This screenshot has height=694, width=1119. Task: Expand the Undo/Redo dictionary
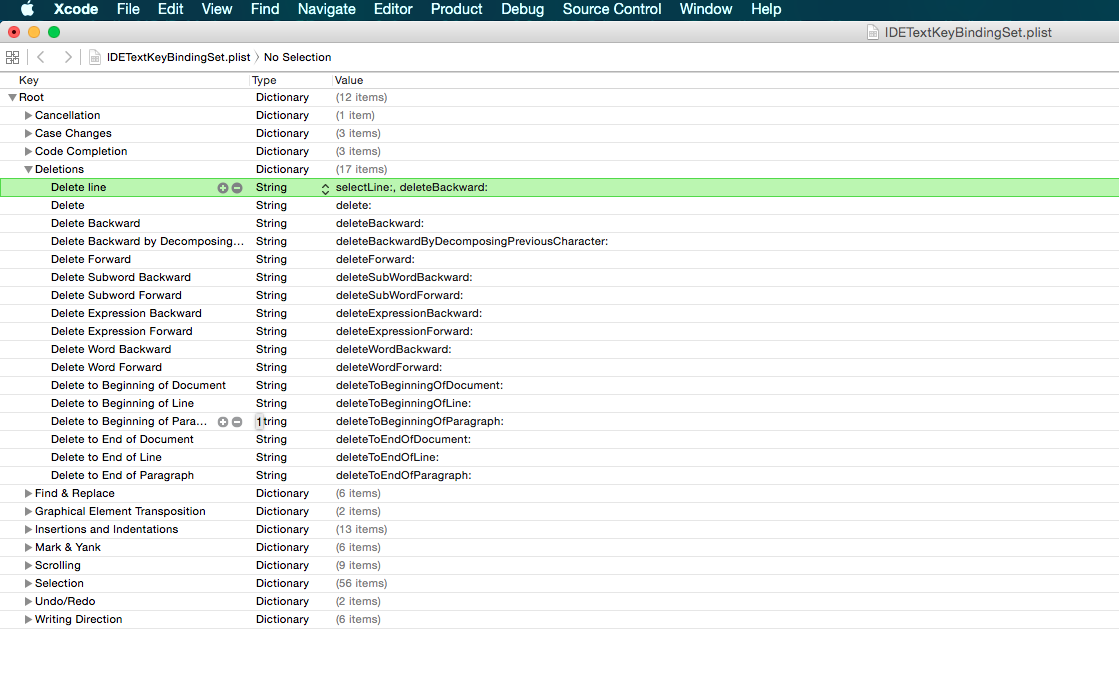click(29, 601)
